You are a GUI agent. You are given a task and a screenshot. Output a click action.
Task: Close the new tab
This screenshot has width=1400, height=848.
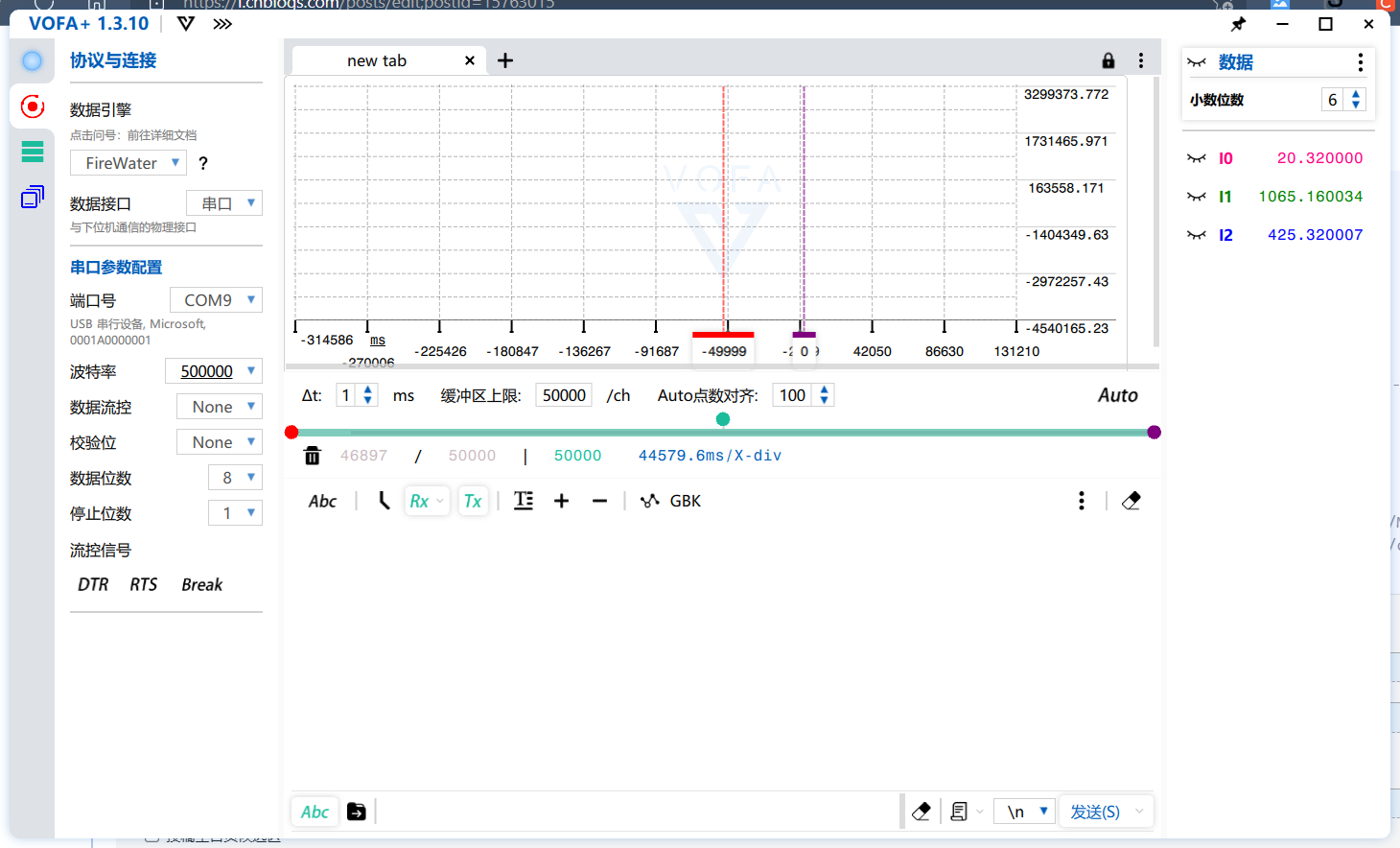tap(470, 60)
